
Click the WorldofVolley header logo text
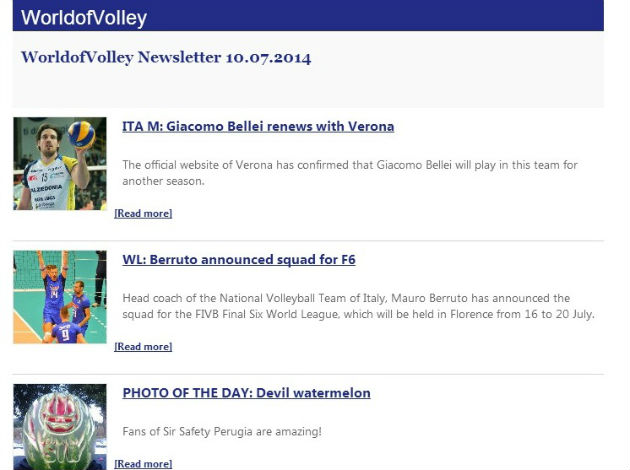tap(84, 17)
